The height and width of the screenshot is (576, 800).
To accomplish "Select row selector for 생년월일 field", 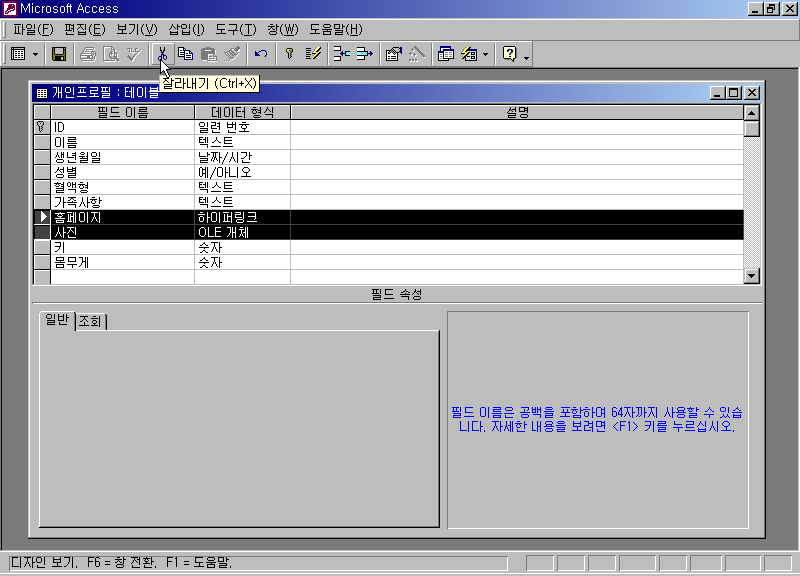I will tap(42, 157).
